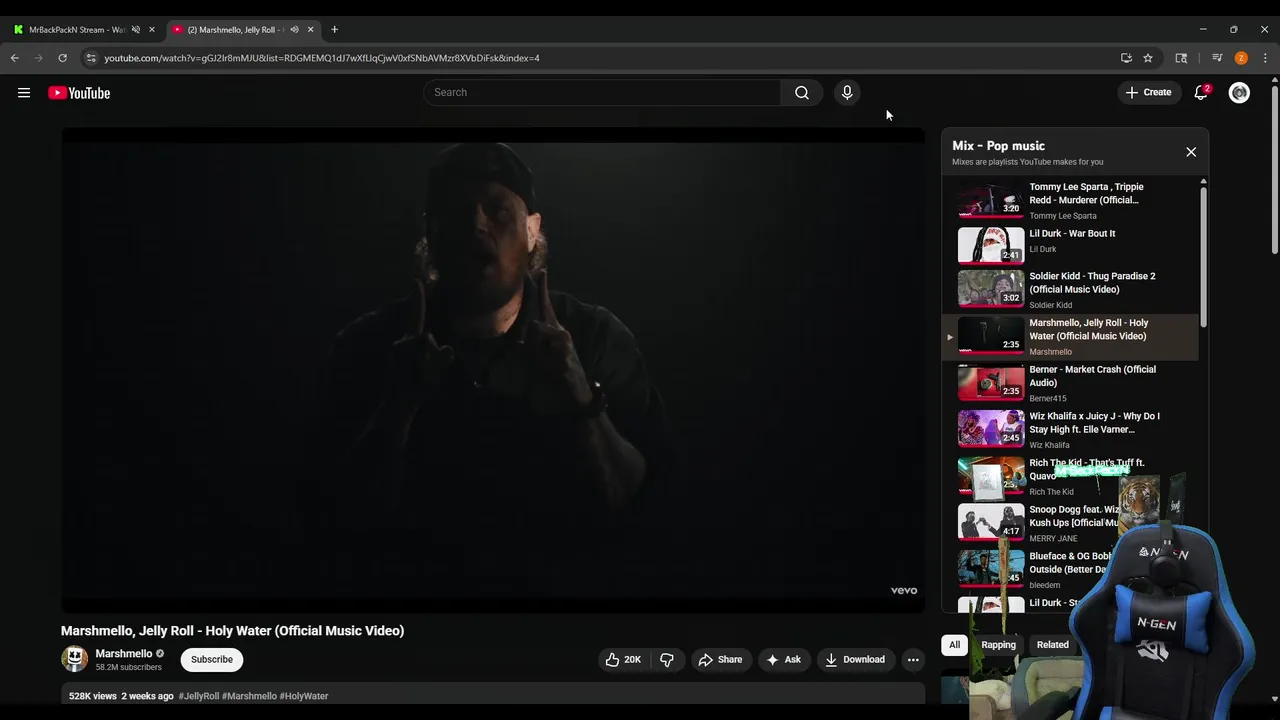Open the Marshmello channel name link

click(124, 654)
